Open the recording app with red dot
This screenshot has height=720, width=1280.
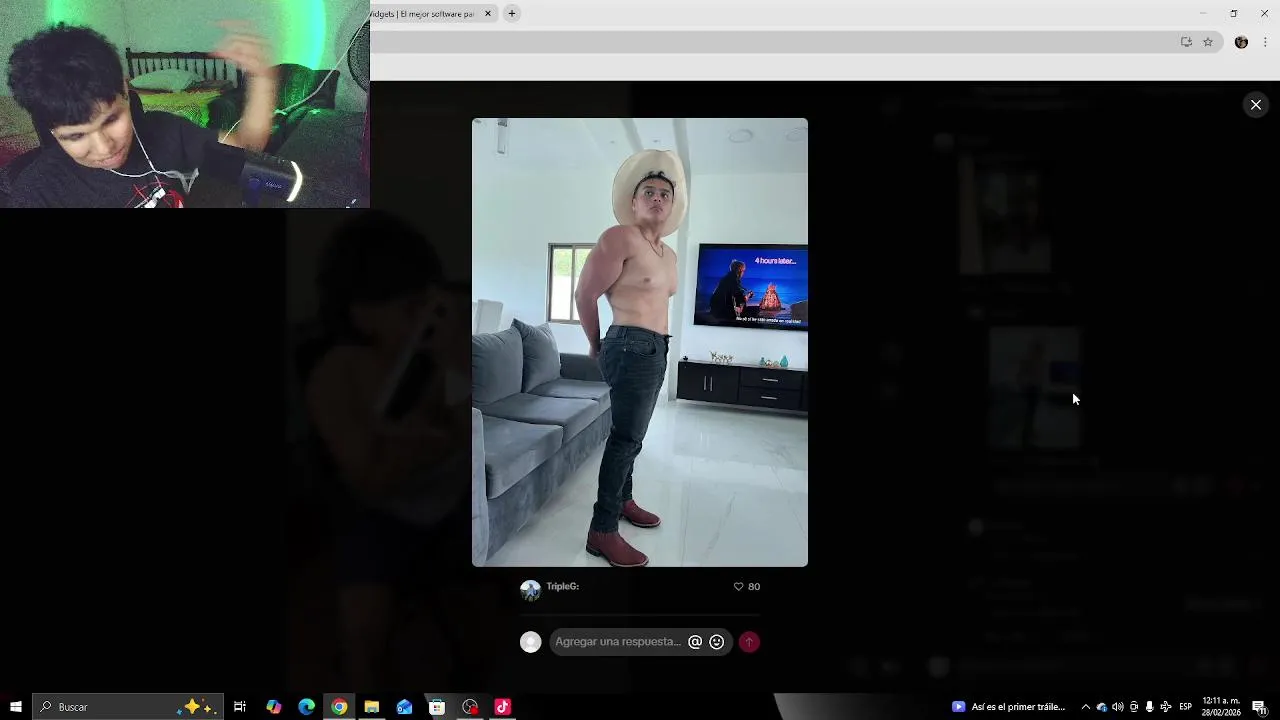470,707
